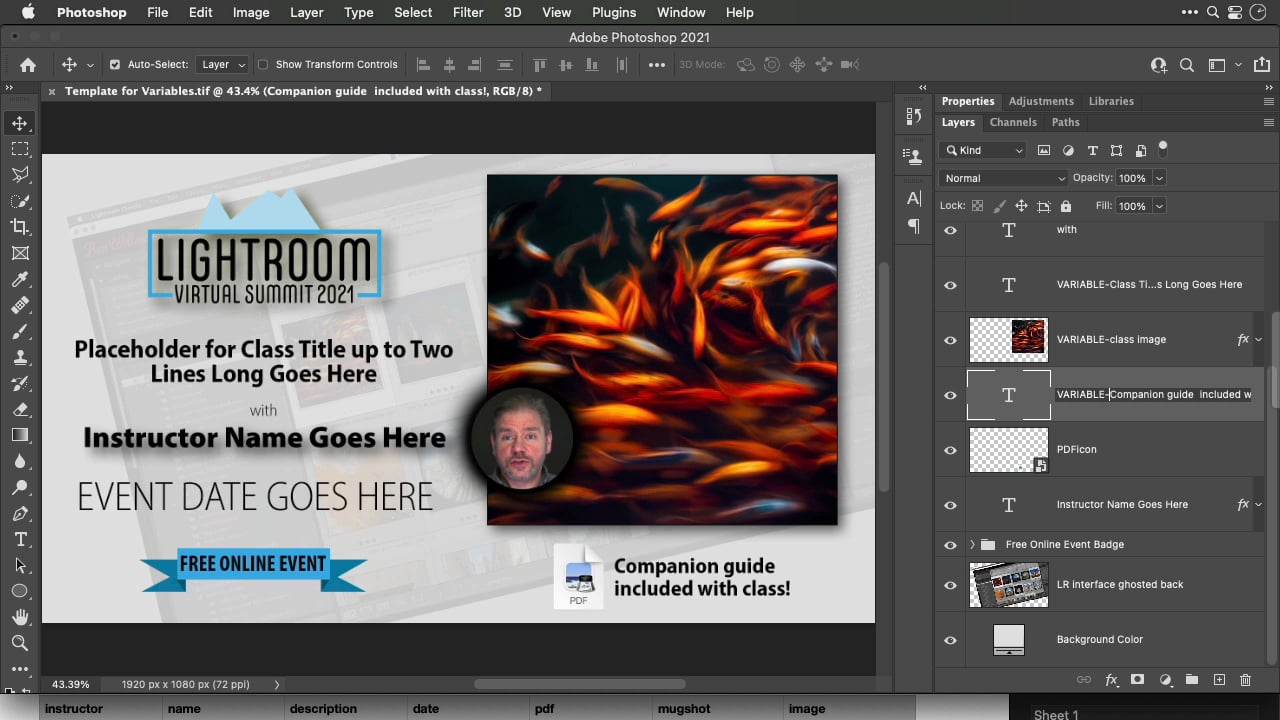Expand Free Online Event Badge group
The height and width of the screenshot is (720, 1280).
pos(972,545)
